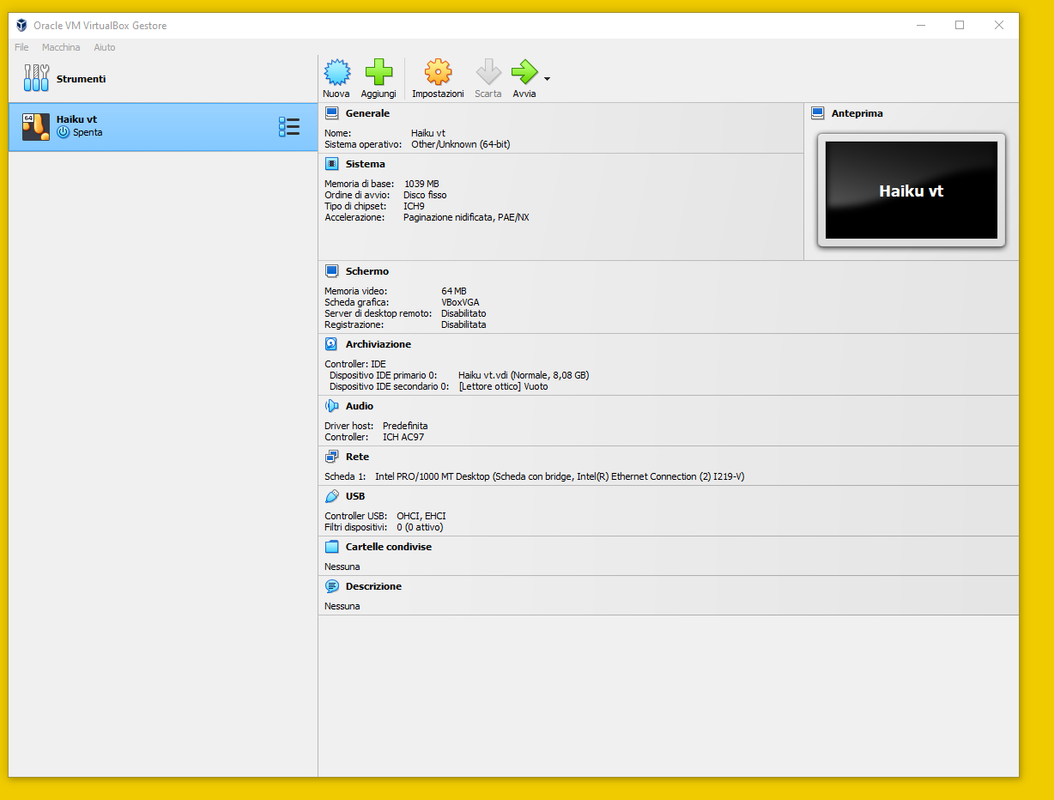Click the Aggiungi green plus icon
This screenshot has width=1054, height=800.
378,72
